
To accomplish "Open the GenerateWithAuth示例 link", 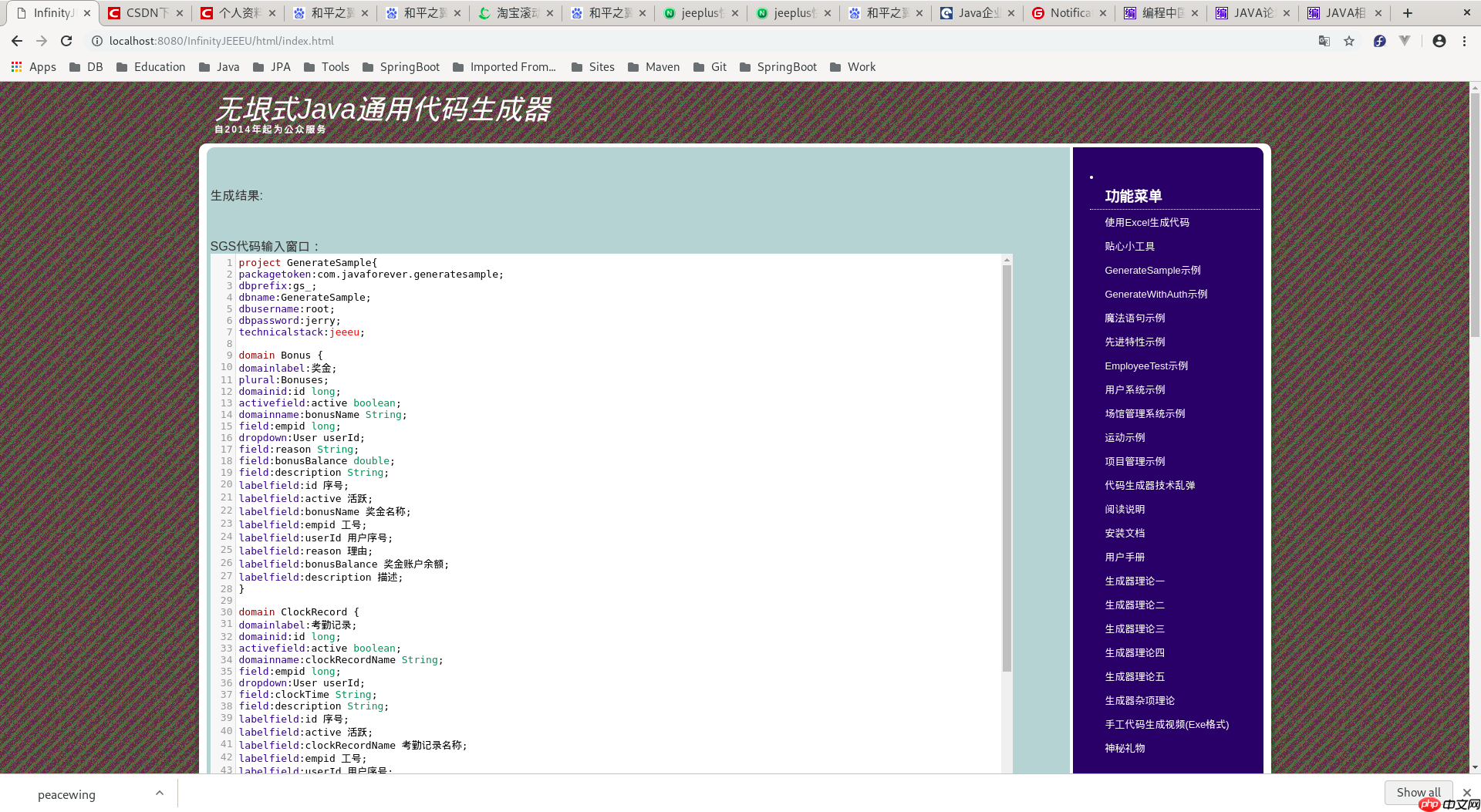I will [1155, 294].
